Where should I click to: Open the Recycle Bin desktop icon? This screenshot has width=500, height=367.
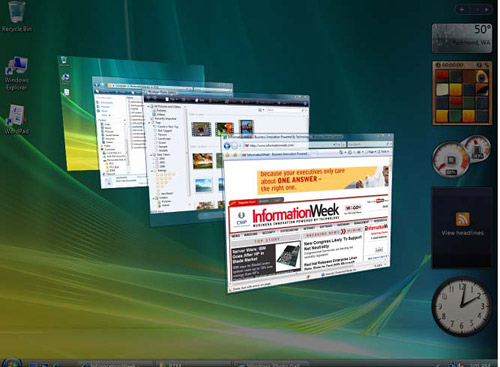tap(16, 17)
